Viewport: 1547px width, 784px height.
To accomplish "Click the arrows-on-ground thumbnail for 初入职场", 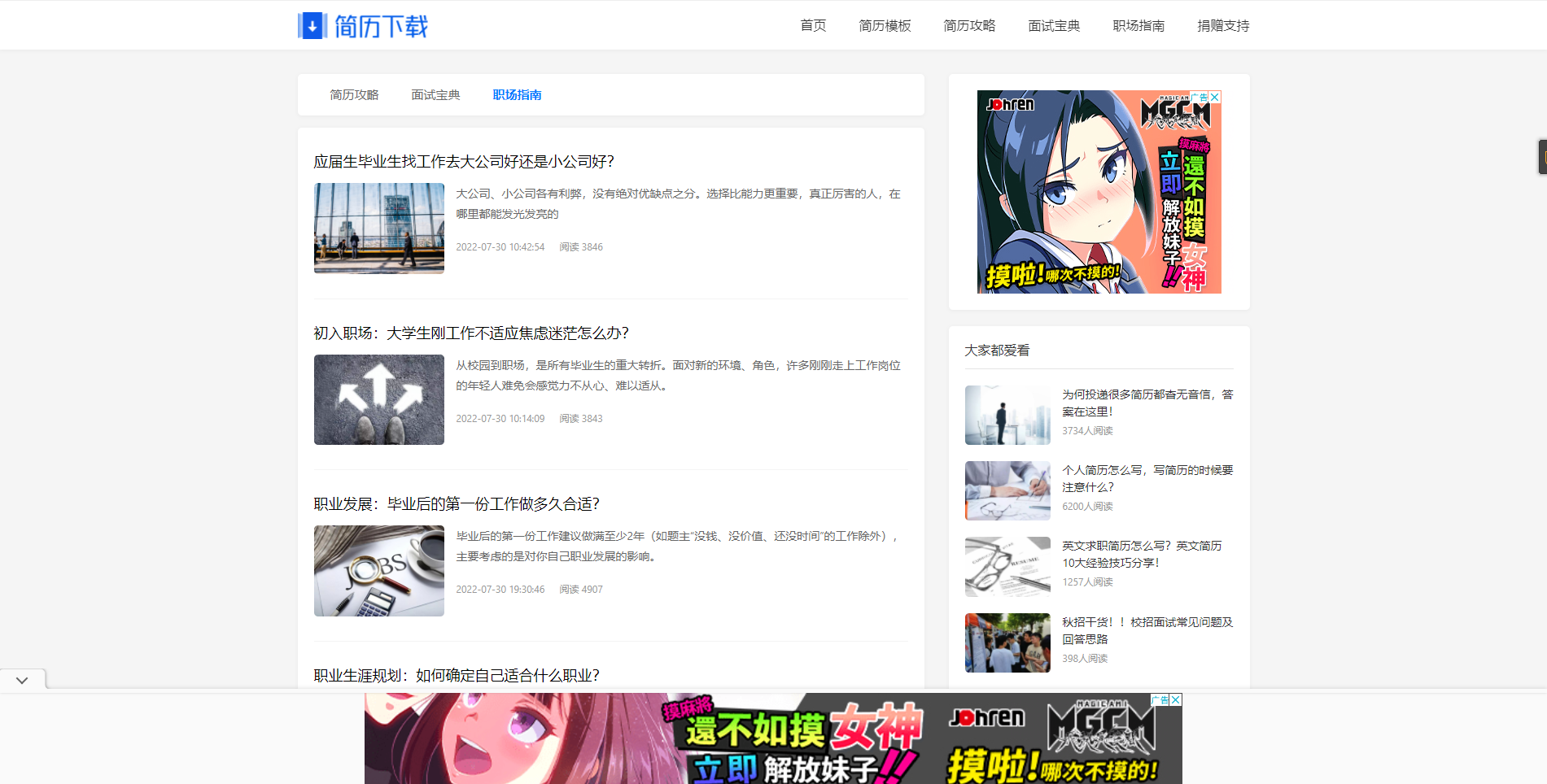I will pos(378,399).
